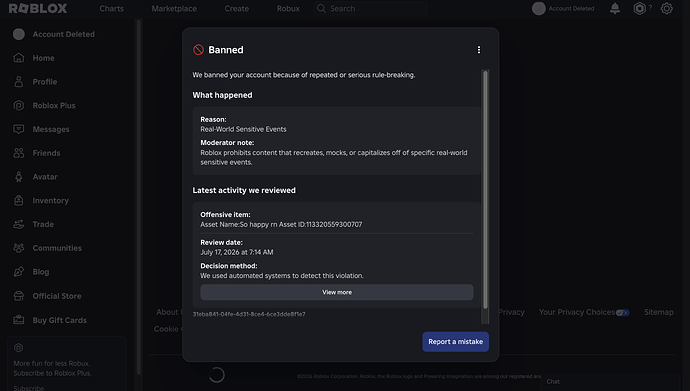Open the Communities sidebar icon
Screen dimensions: 690x391
tap(19, 248)
